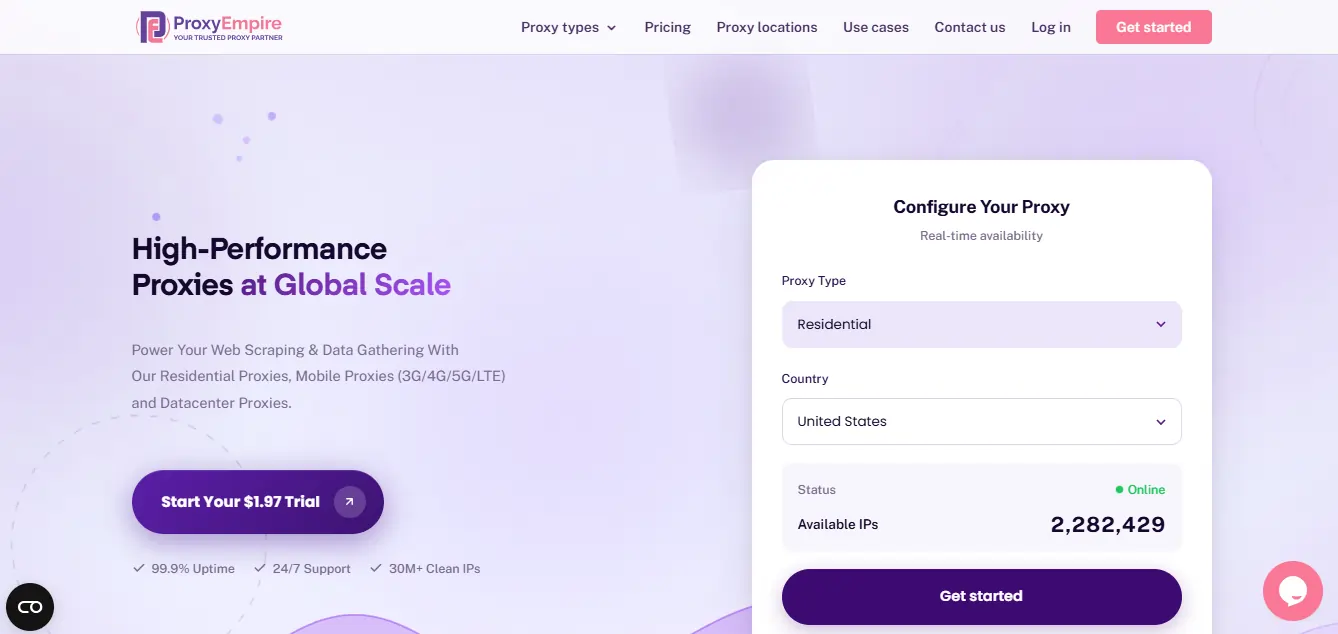
Task: Click the purple Get started button
Action: coord(981,596)
